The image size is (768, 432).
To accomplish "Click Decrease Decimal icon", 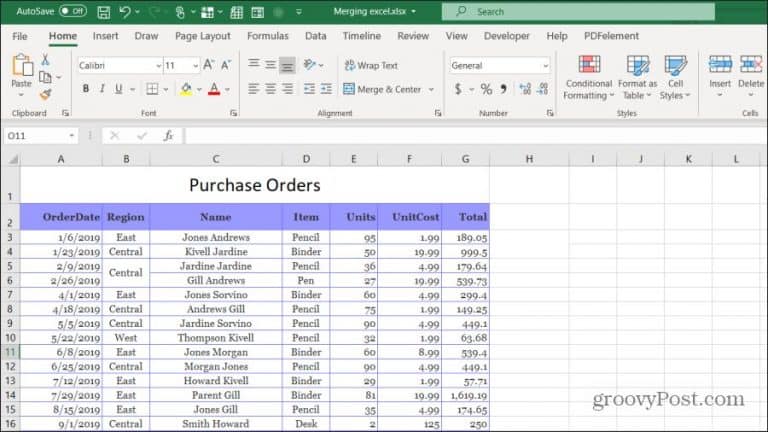I will pyautogui.click(x=542, y=89).
